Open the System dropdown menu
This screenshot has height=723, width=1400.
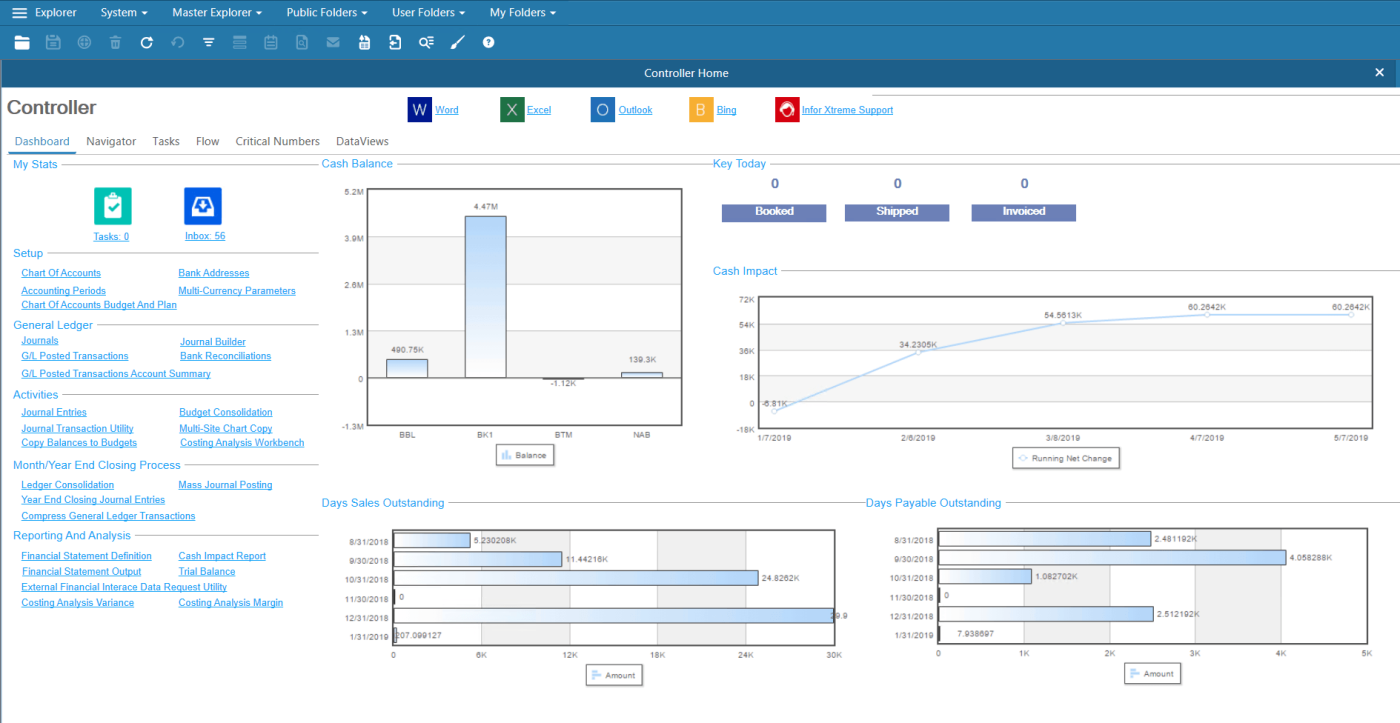124,13
